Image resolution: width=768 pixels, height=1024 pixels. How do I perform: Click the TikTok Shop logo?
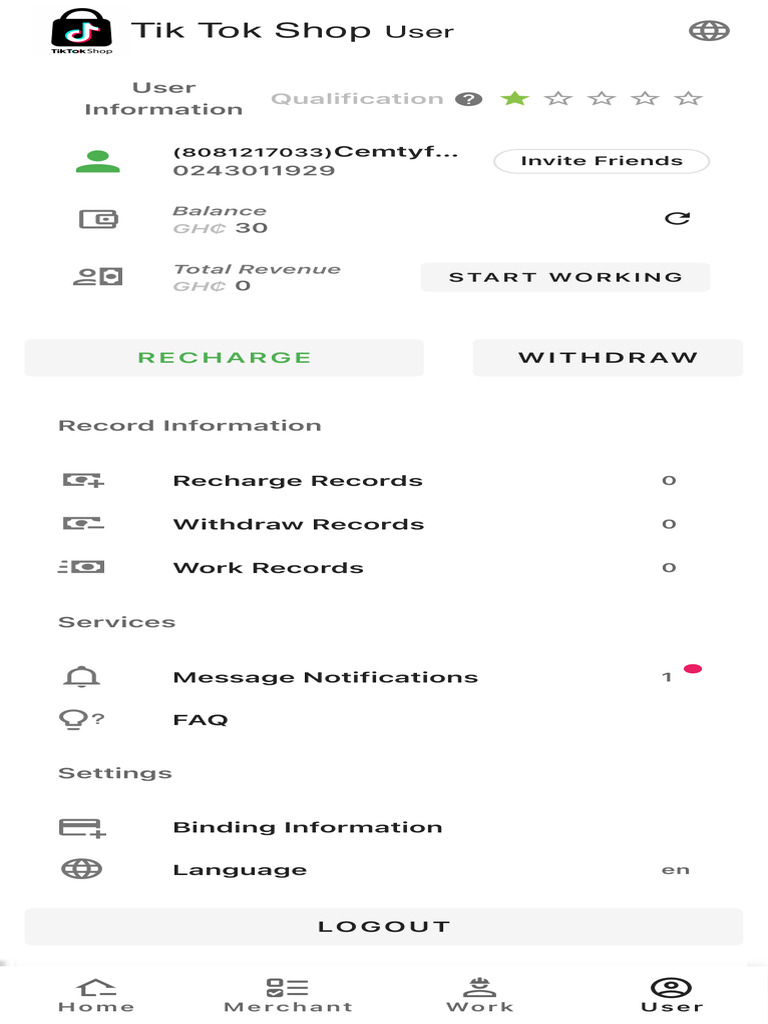tap(82, 31)
